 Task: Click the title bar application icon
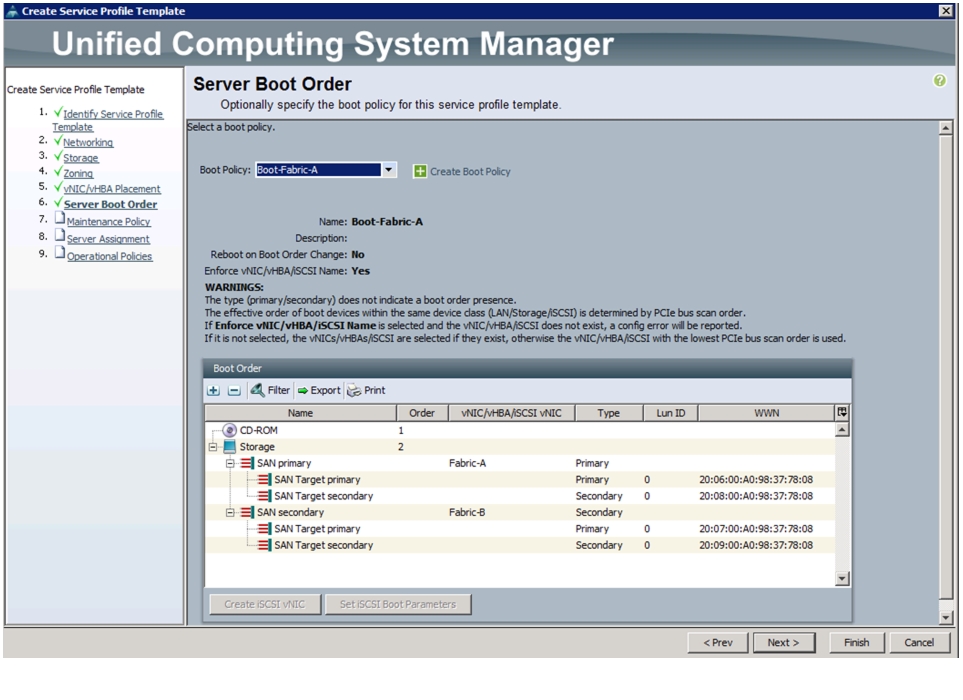[12, 11]
